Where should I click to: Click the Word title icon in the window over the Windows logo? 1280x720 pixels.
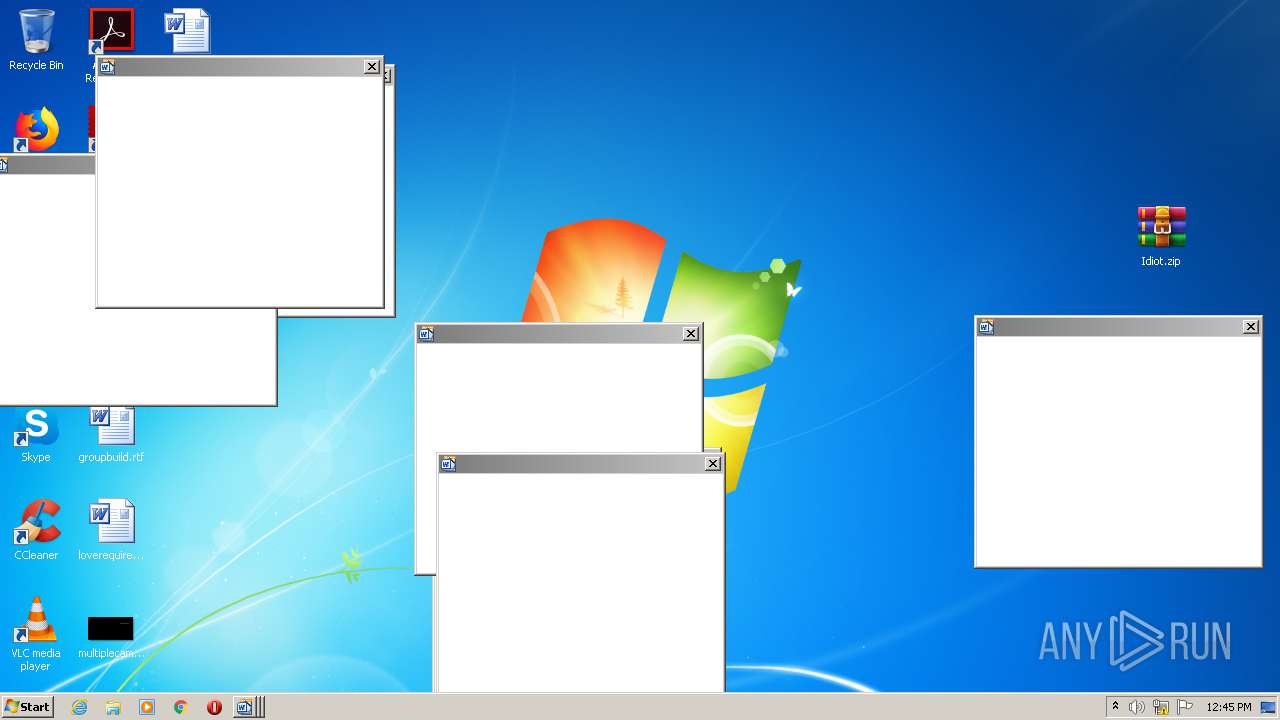click(426, 334)
